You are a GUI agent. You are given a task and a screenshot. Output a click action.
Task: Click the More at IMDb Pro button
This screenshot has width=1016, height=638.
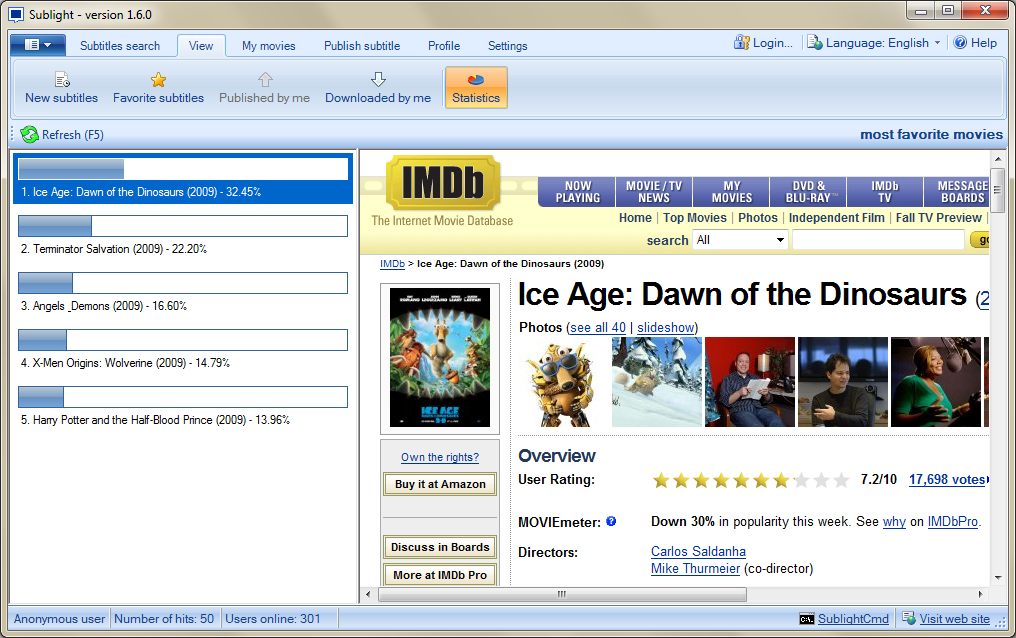pos(440,575)
